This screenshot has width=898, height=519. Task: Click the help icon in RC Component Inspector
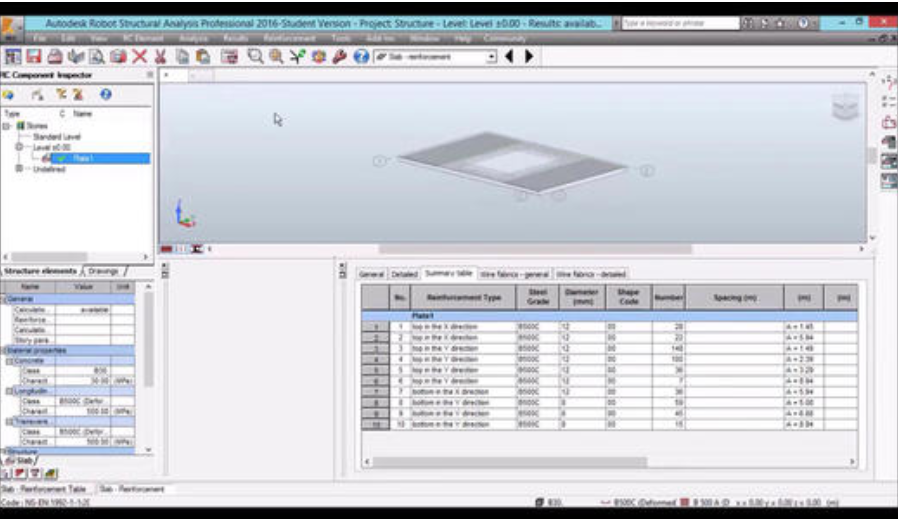[x=105, y=95]
